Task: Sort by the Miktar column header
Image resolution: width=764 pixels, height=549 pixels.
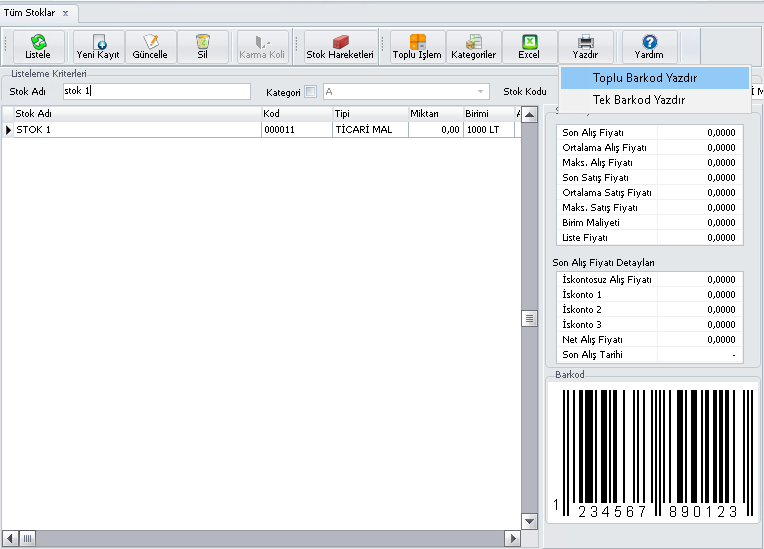Action: (x=434, y=114)
